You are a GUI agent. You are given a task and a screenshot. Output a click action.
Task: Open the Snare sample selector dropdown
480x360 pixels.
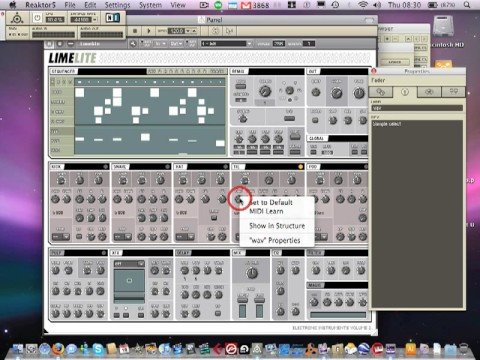123,237
